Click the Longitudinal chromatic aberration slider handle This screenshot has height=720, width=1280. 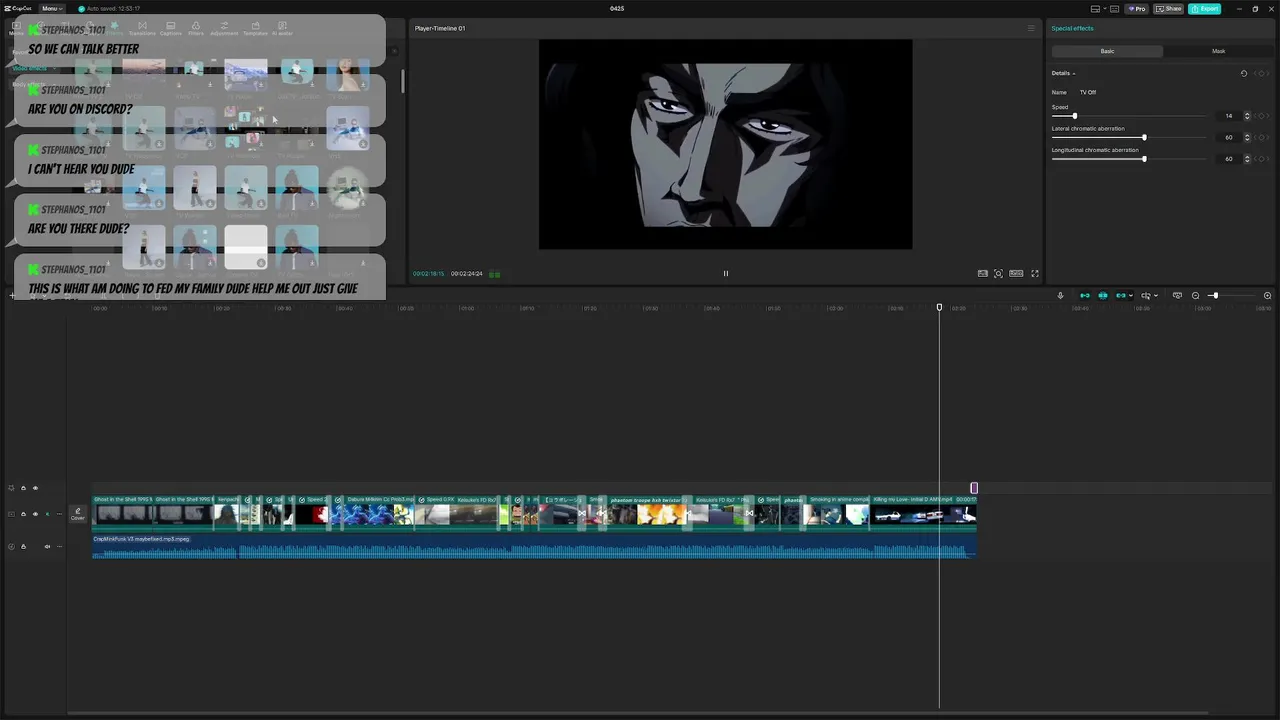[x=1144, y=159]
